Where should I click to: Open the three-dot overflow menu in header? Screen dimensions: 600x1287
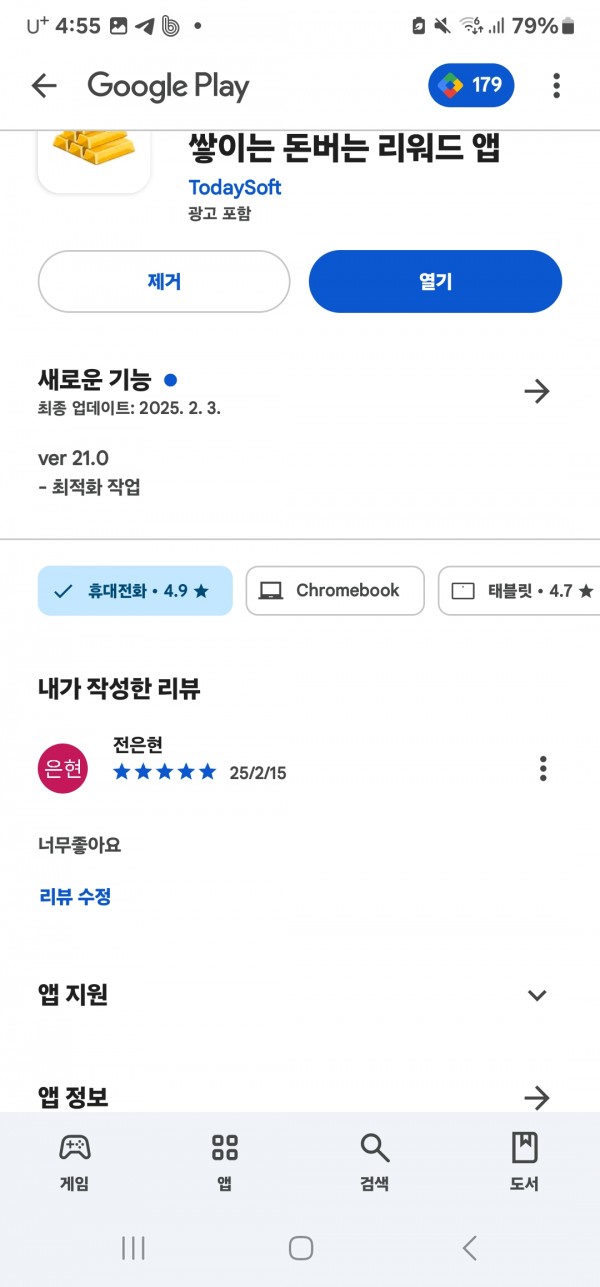point(557,86)
